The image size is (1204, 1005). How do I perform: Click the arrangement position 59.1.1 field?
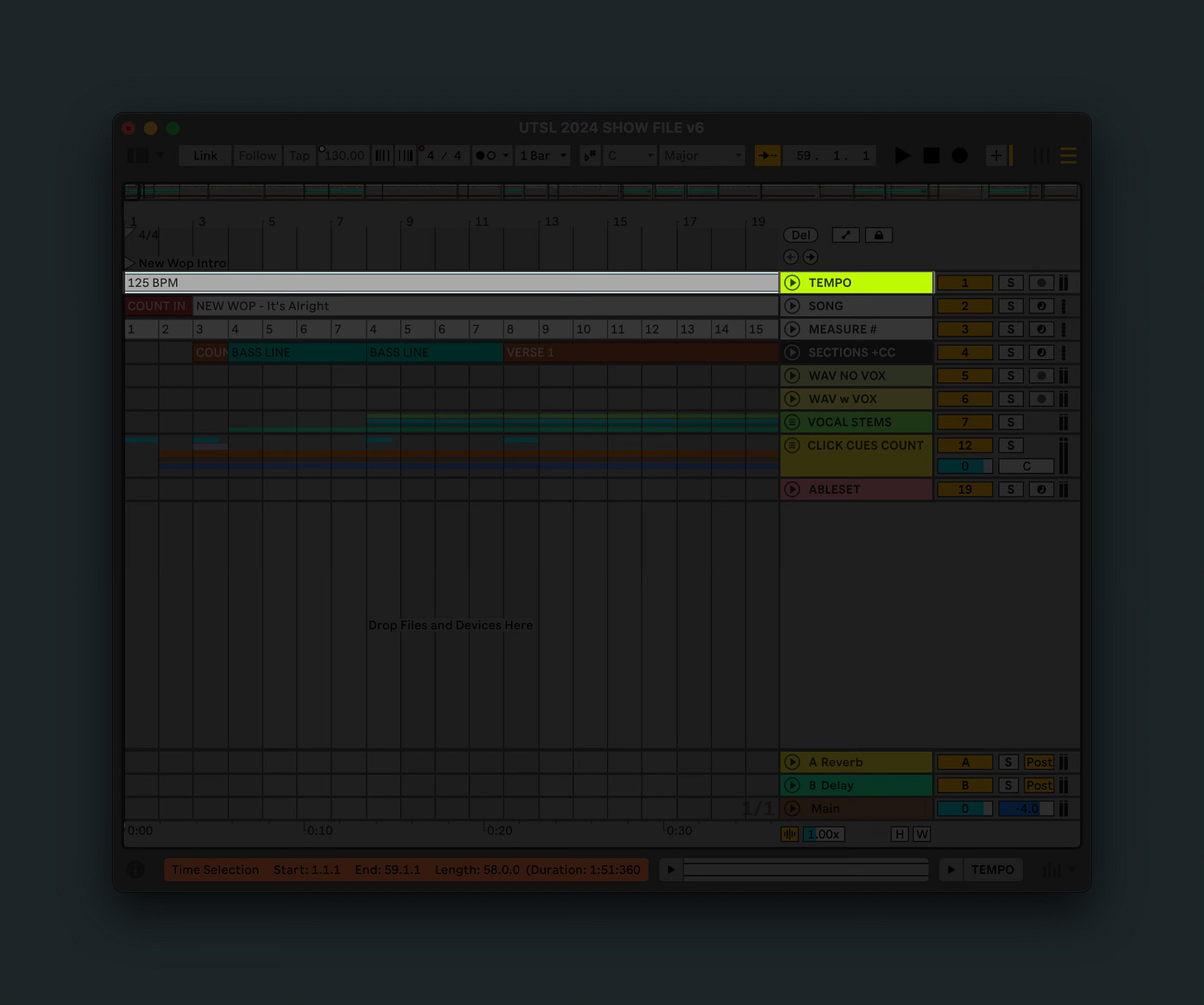pos(830,156)
